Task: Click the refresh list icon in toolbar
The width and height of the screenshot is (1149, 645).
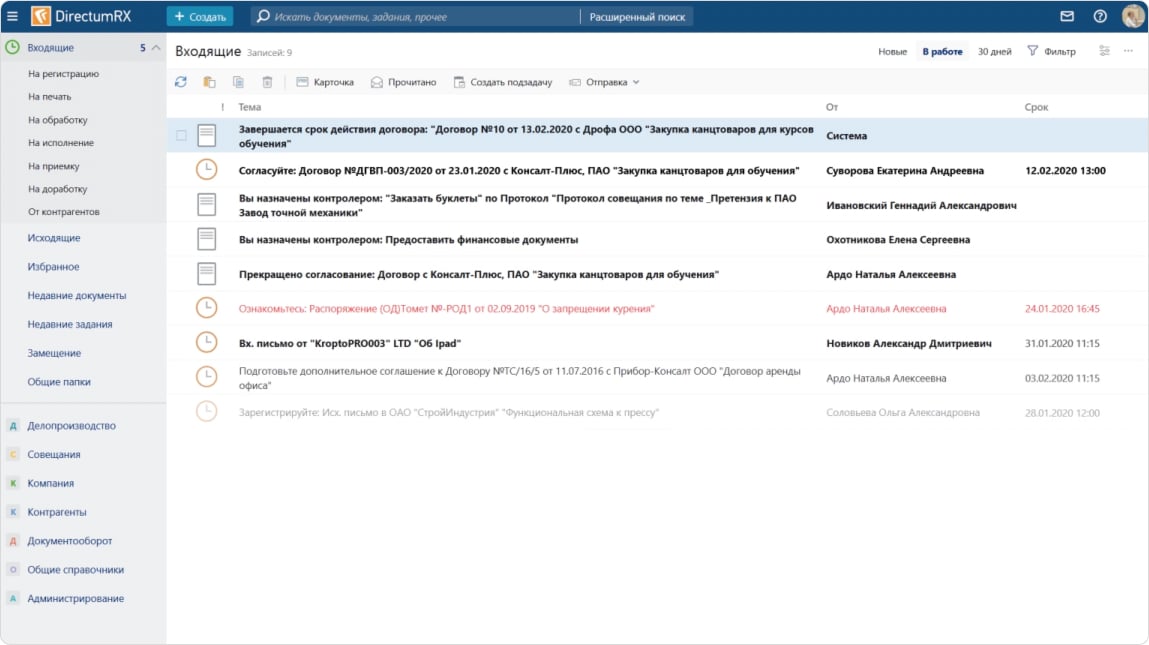Action: click(x=180, y=82)
